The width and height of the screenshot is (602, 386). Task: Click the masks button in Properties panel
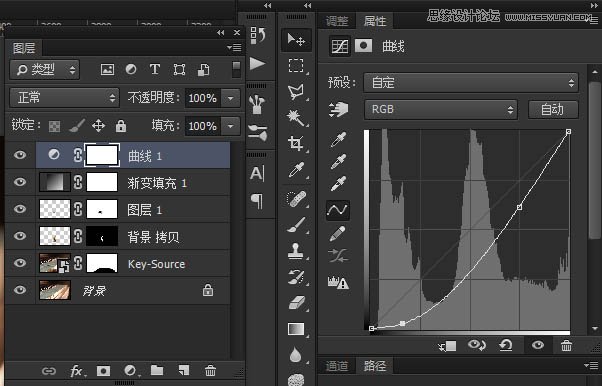[x=363, y=46]
